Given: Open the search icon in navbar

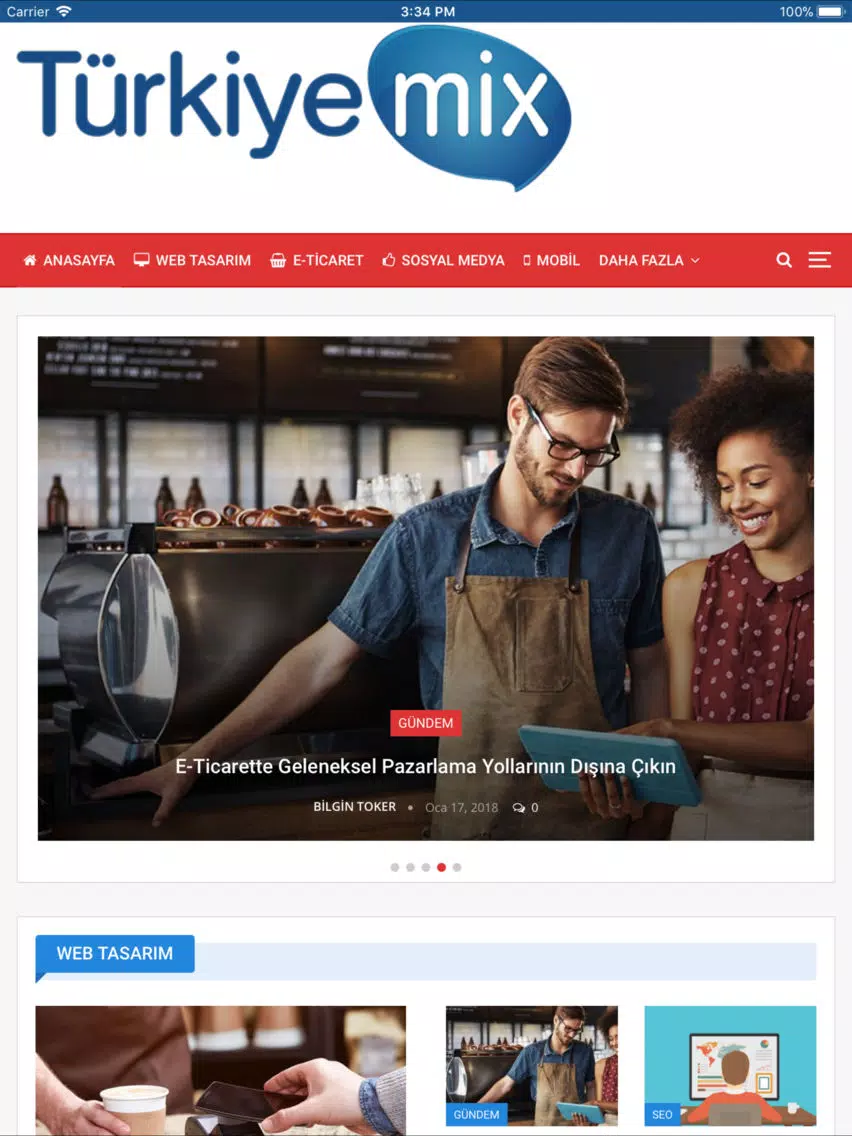Looking at the screenshot, I should (784, 260).
